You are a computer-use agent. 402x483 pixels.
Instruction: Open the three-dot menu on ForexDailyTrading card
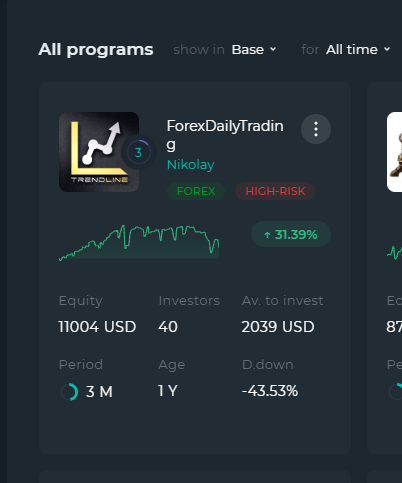pyautogui.click(x=316, y=129)
